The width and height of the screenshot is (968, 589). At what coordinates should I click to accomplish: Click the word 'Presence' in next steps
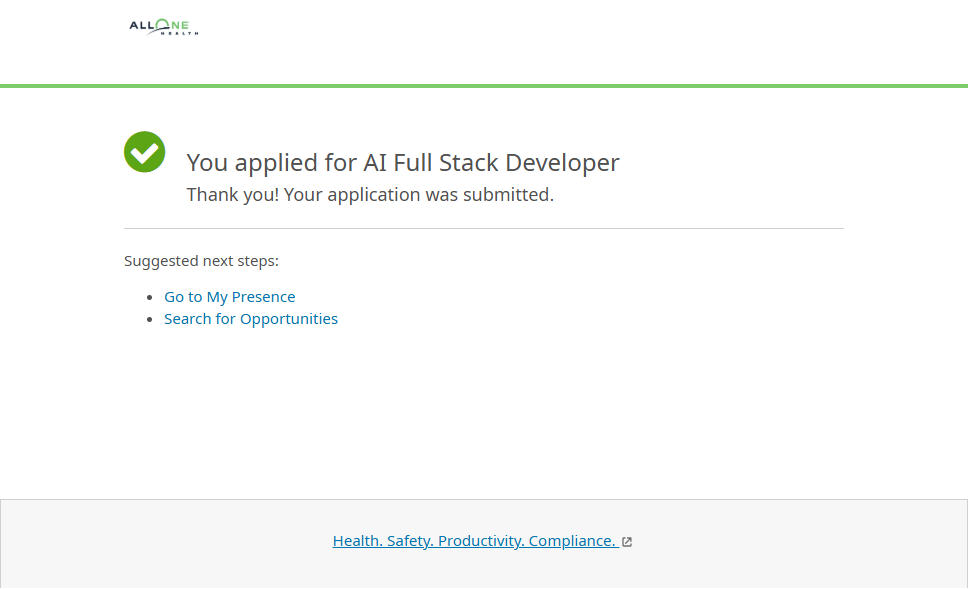point(263,297)
